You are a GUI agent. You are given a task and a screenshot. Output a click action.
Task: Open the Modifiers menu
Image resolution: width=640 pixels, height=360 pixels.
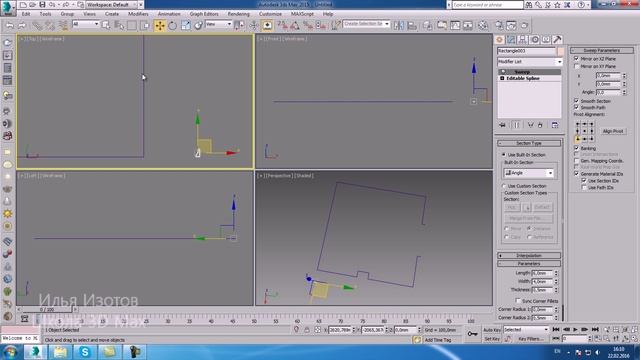tap(138, 14)
